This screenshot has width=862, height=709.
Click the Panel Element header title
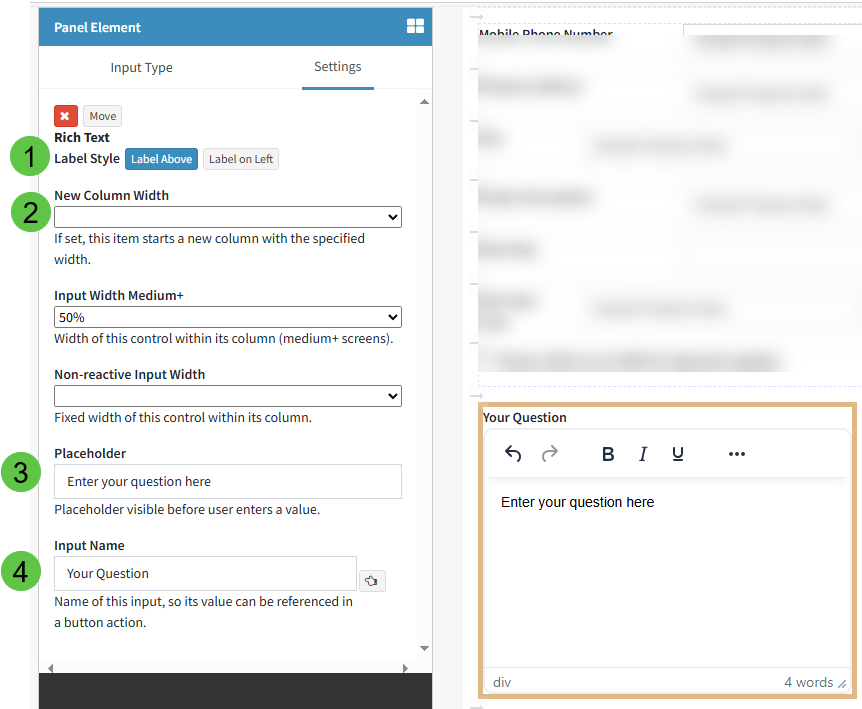pyautogui.click(x=97, y=27)
